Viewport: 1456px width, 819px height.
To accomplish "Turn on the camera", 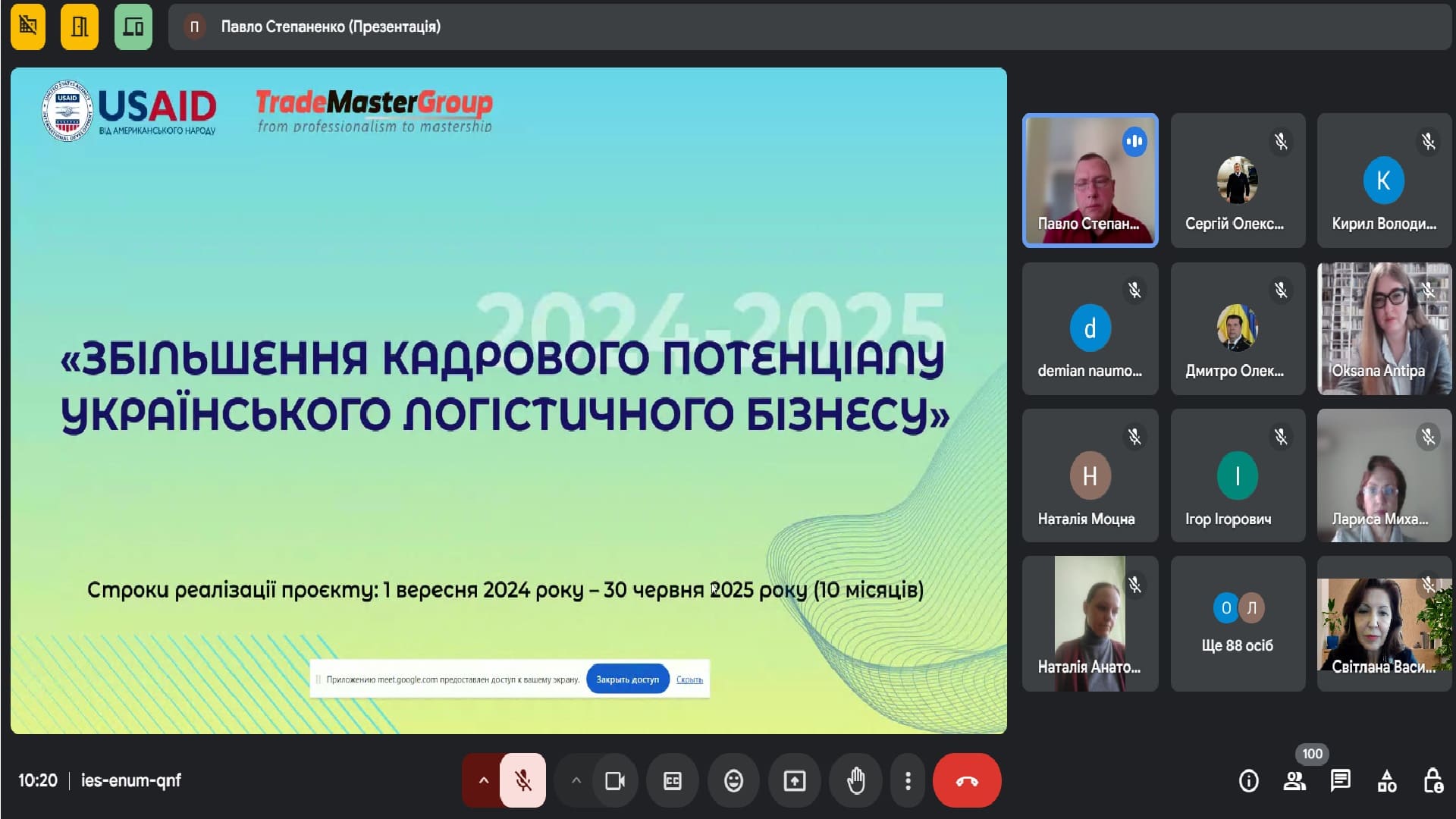I will click(x=615, y=780).
